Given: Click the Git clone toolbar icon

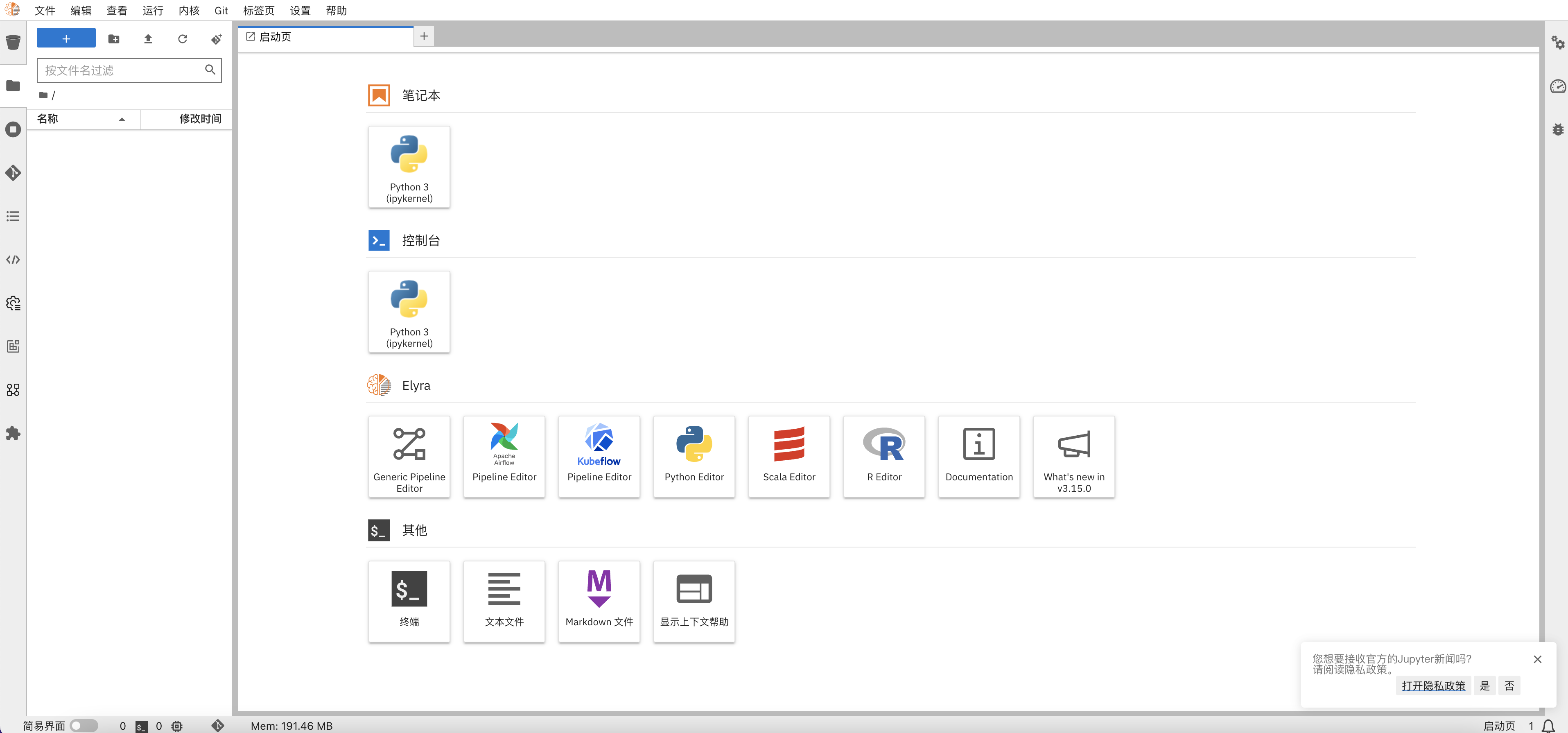Looking at the screenshot, I should (x=216, y=39).
